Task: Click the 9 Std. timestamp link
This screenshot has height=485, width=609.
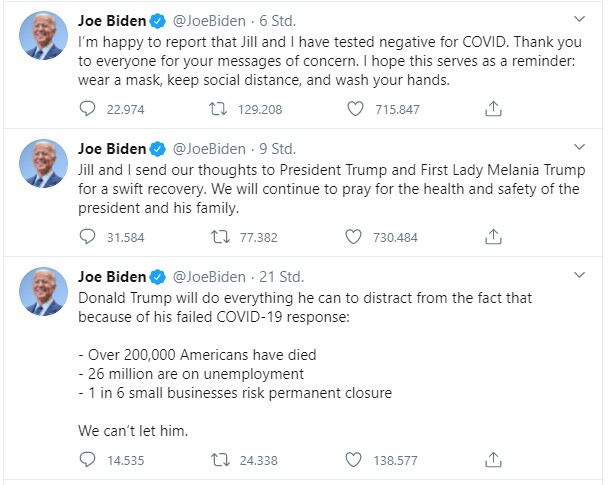Action: [276, 148]
